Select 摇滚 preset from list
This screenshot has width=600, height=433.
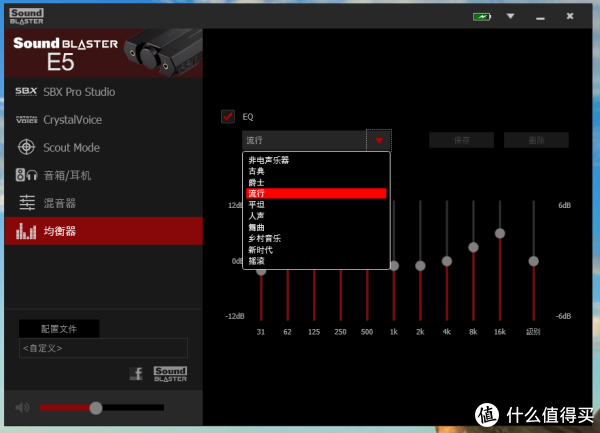[x=316, y=261]
